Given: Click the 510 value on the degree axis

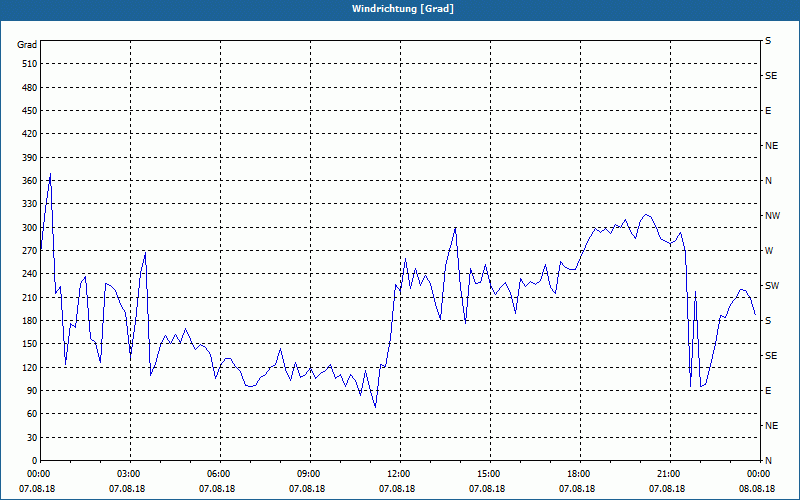Looking at the screenshot, I should click(30, 64).
